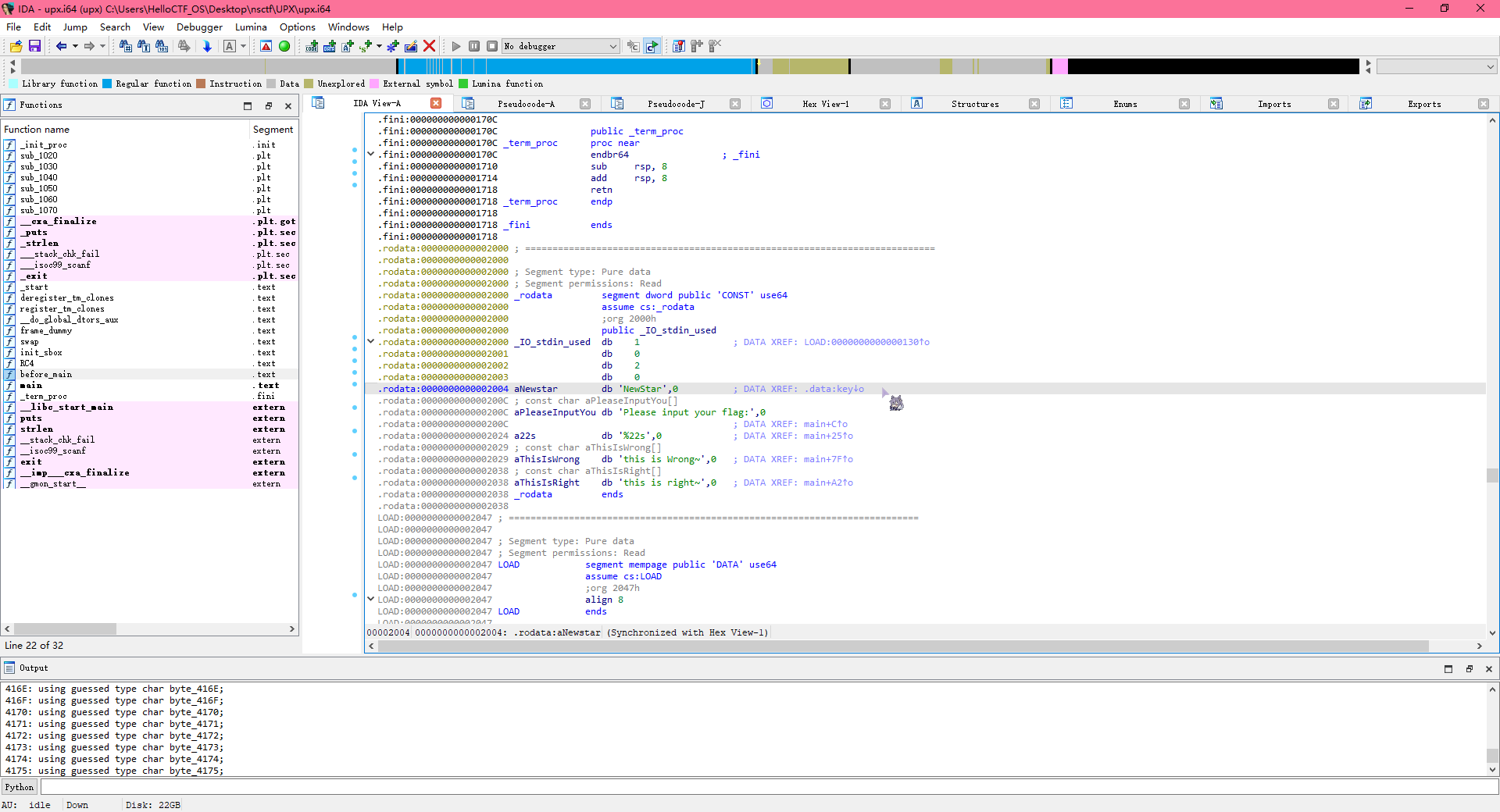Click the Save database floppy icon
Screen dimensions: 1500x812
point(34,46)
